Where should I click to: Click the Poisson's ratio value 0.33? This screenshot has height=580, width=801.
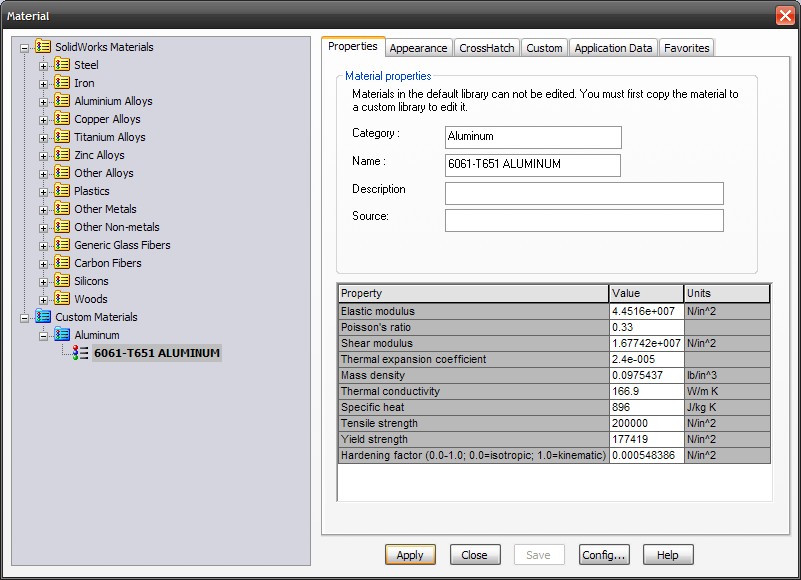click(646, 327)
